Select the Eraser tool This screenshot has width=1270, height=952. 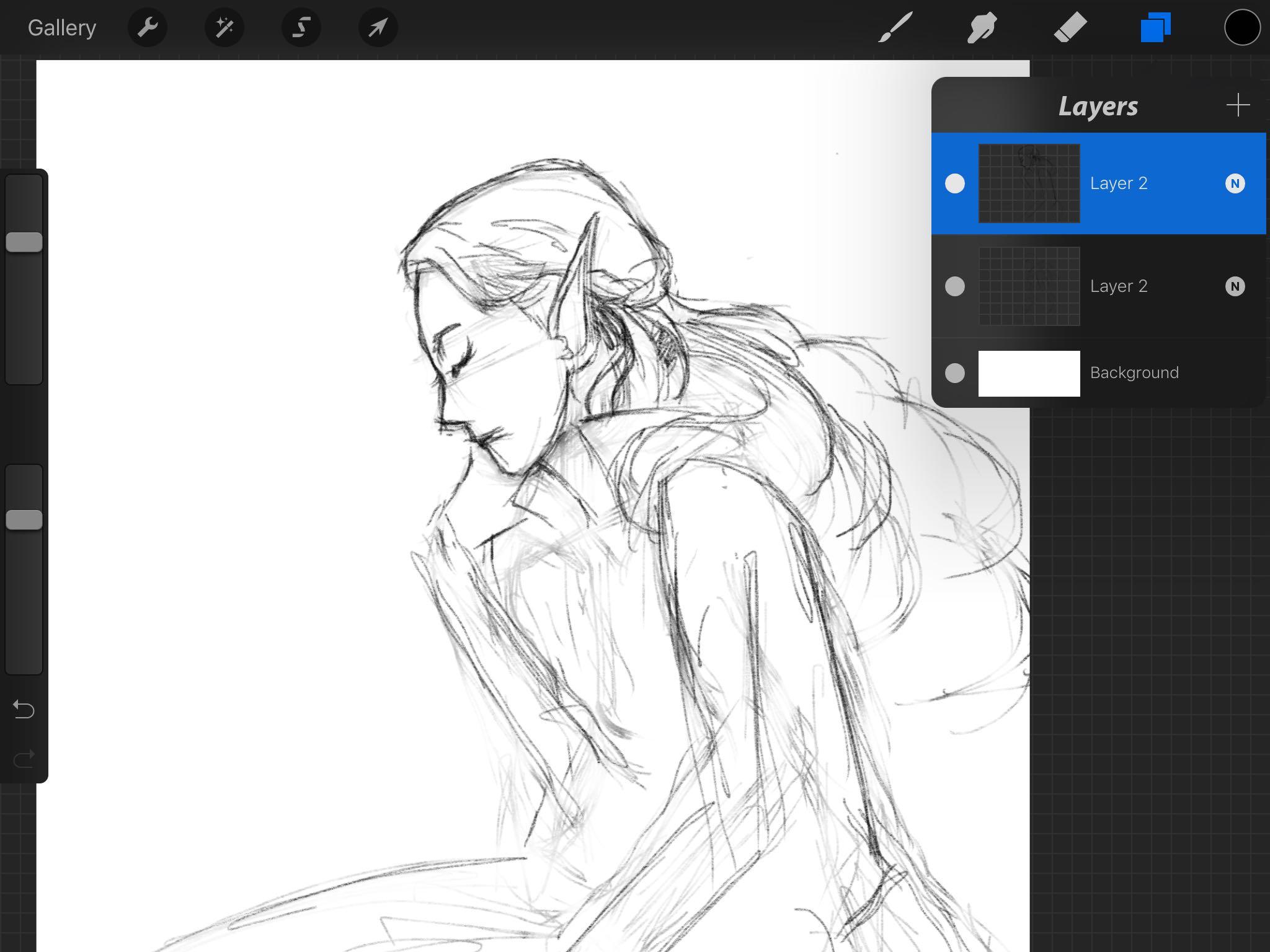[1070, 28]
